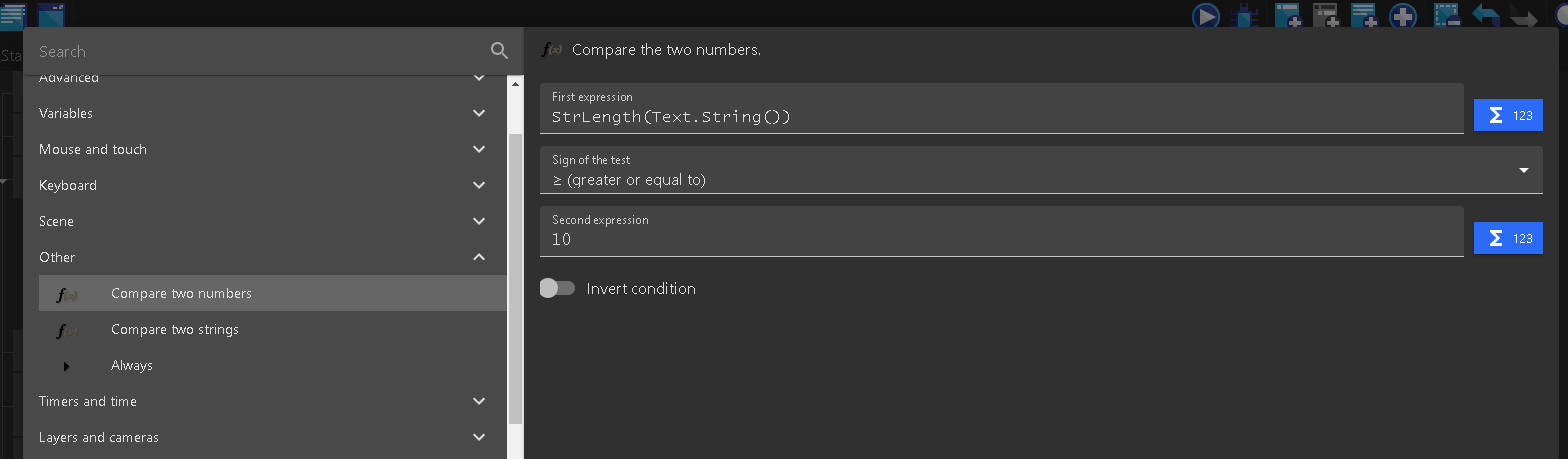Toggle the Invert condition switch
This screenshot has height=459, width=1568.
(557, 288)
